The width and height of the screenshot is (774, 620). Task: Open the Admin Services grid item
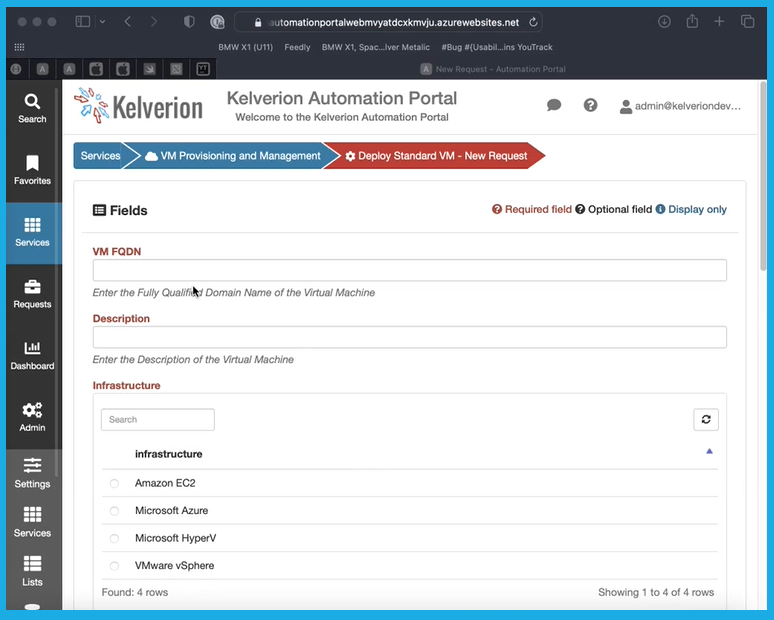(x=32, y=522)
